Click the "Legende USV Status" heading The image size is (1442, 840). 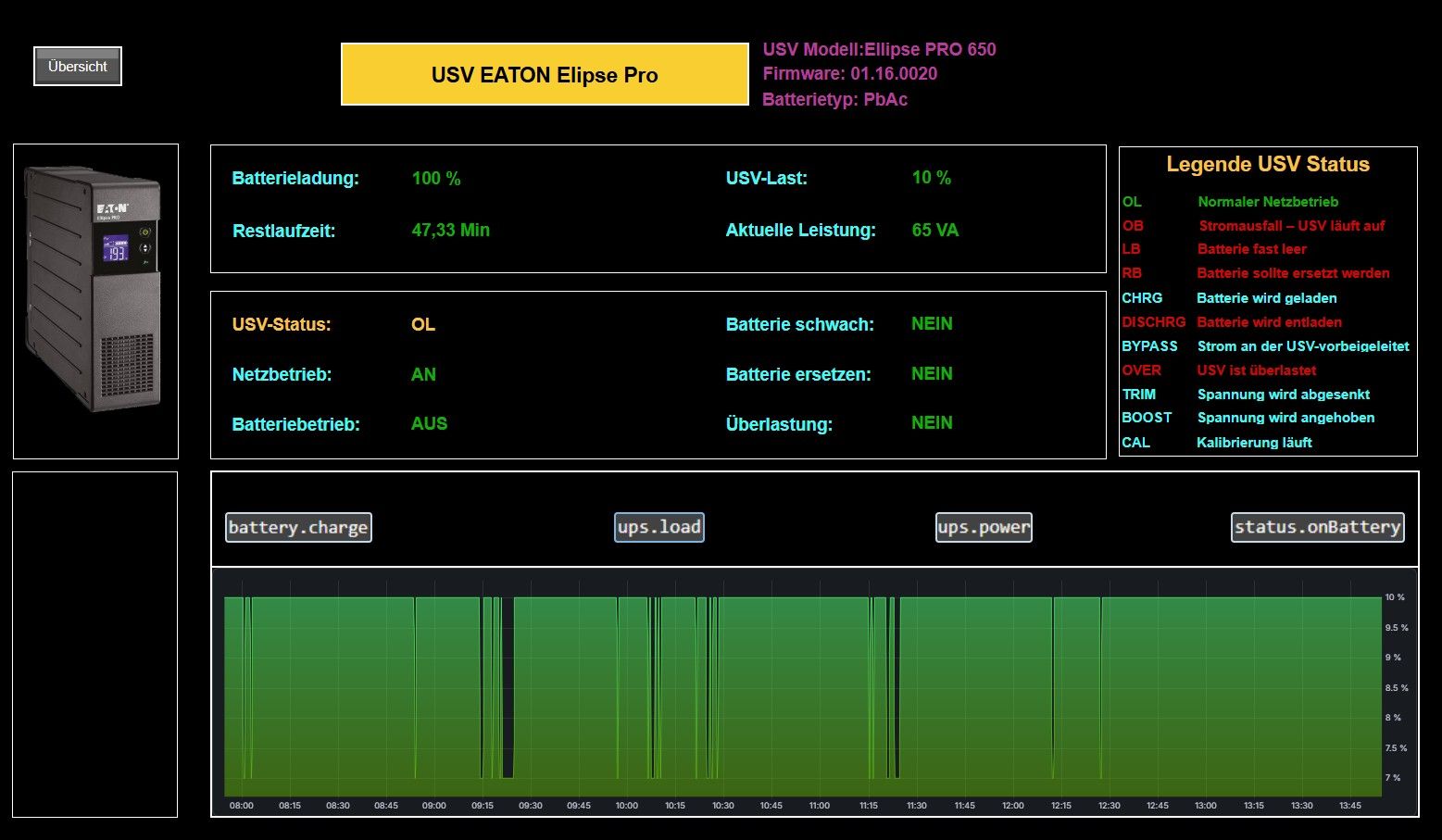point(1268,165)
